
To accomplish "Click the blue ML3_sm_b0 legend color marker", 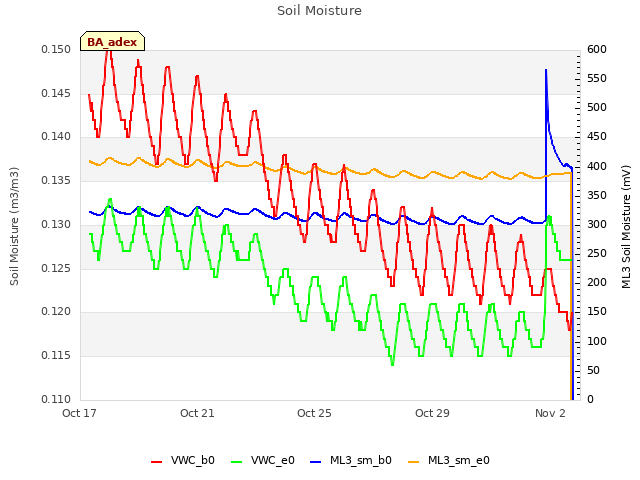I will tap(316, 462).
